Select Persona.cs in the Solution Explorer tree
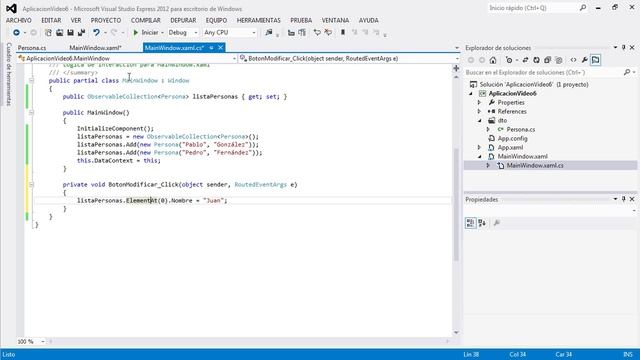640x360 pixels. 521,129
